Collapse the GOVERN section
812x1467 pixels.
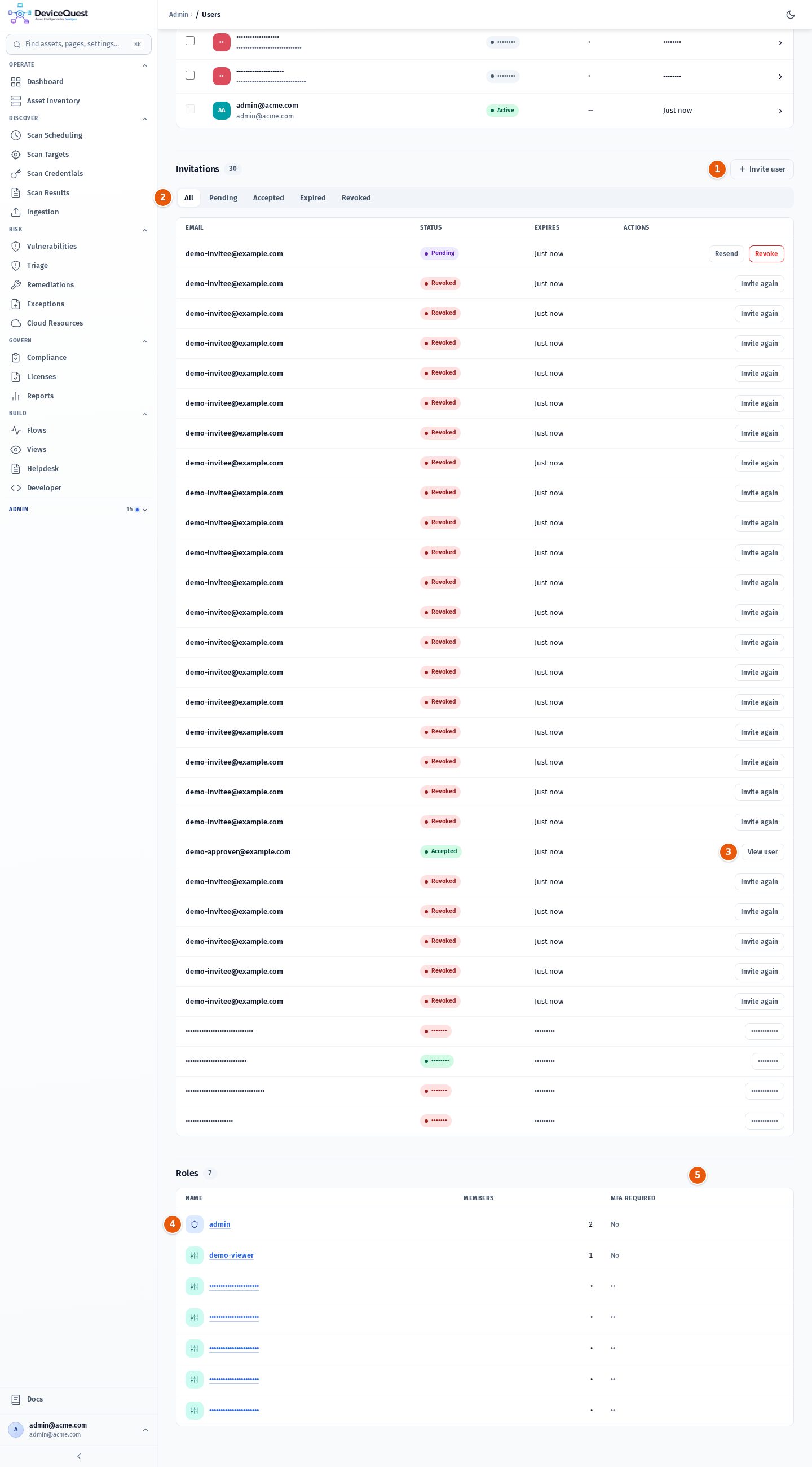pyautogui.click(x=144, y=341)
